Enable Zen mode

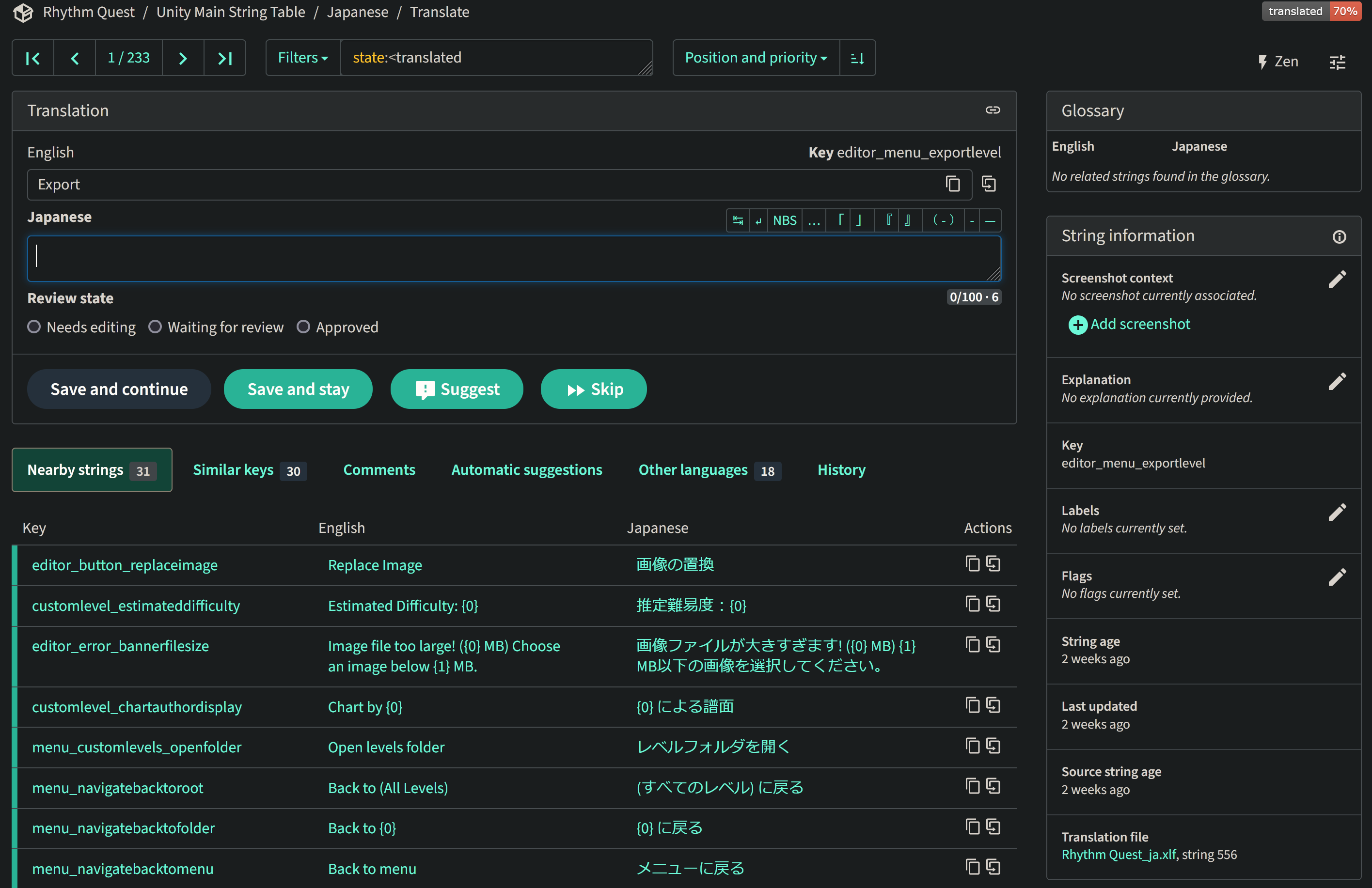(1277, 61)
